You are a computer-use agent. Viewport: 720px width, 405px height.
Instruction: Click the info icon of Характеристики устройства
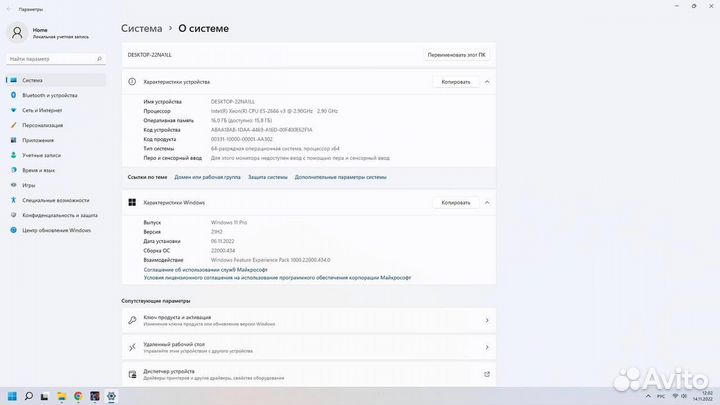tap(132, 82)
